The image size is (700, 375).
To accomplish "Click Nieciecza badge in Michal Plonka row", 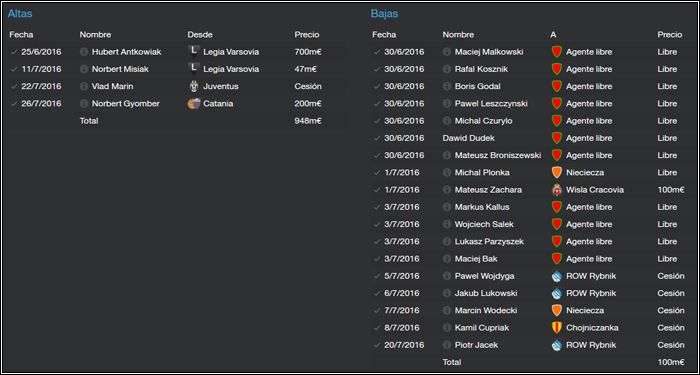I will [x=556, y=172].
